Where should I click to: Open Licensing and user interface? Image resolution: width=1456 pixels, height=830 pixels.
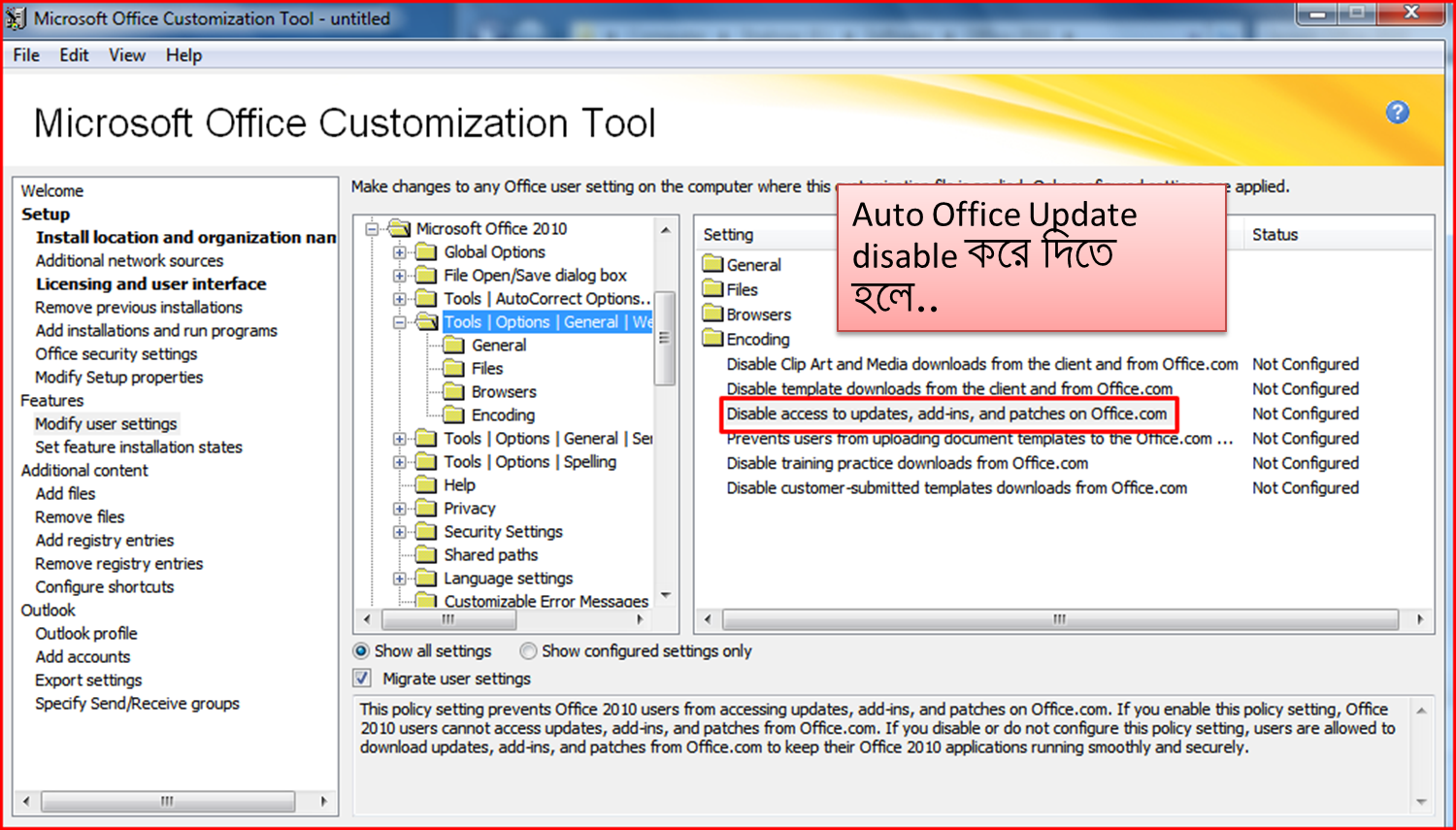[151, 284]
